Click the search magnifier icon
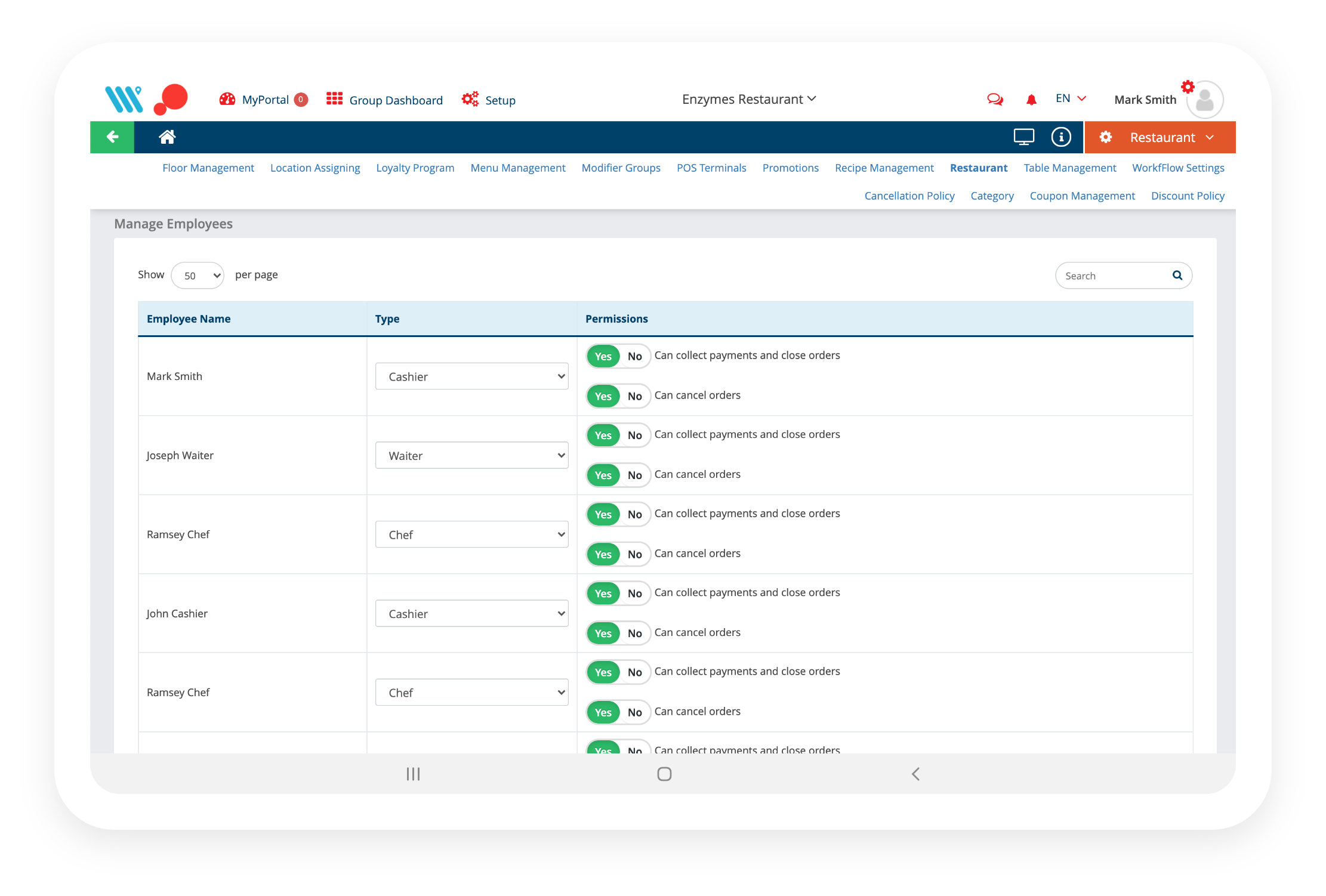Screen dimensions: 1326x896 click(x=1177, y=275)
